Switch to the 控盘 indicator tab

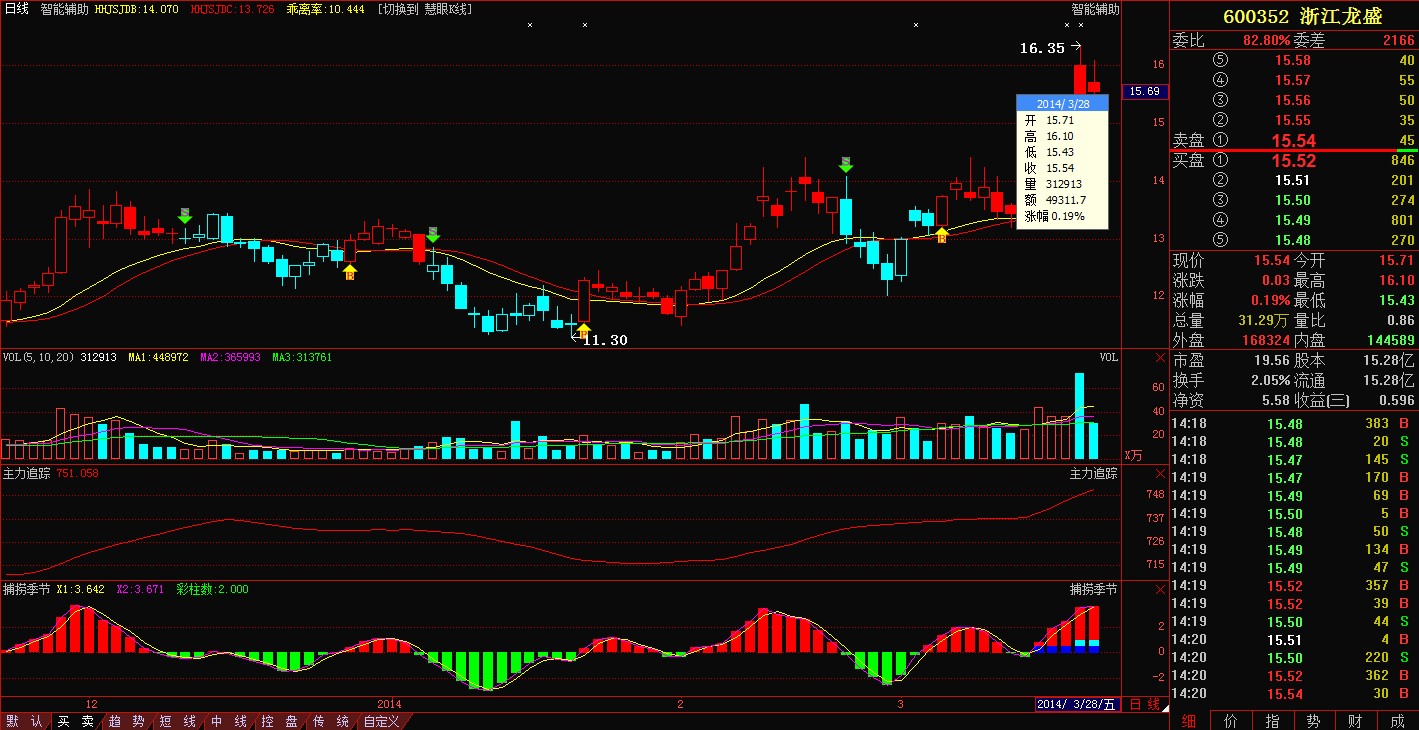pyautogui.click(x=279, y=721)
